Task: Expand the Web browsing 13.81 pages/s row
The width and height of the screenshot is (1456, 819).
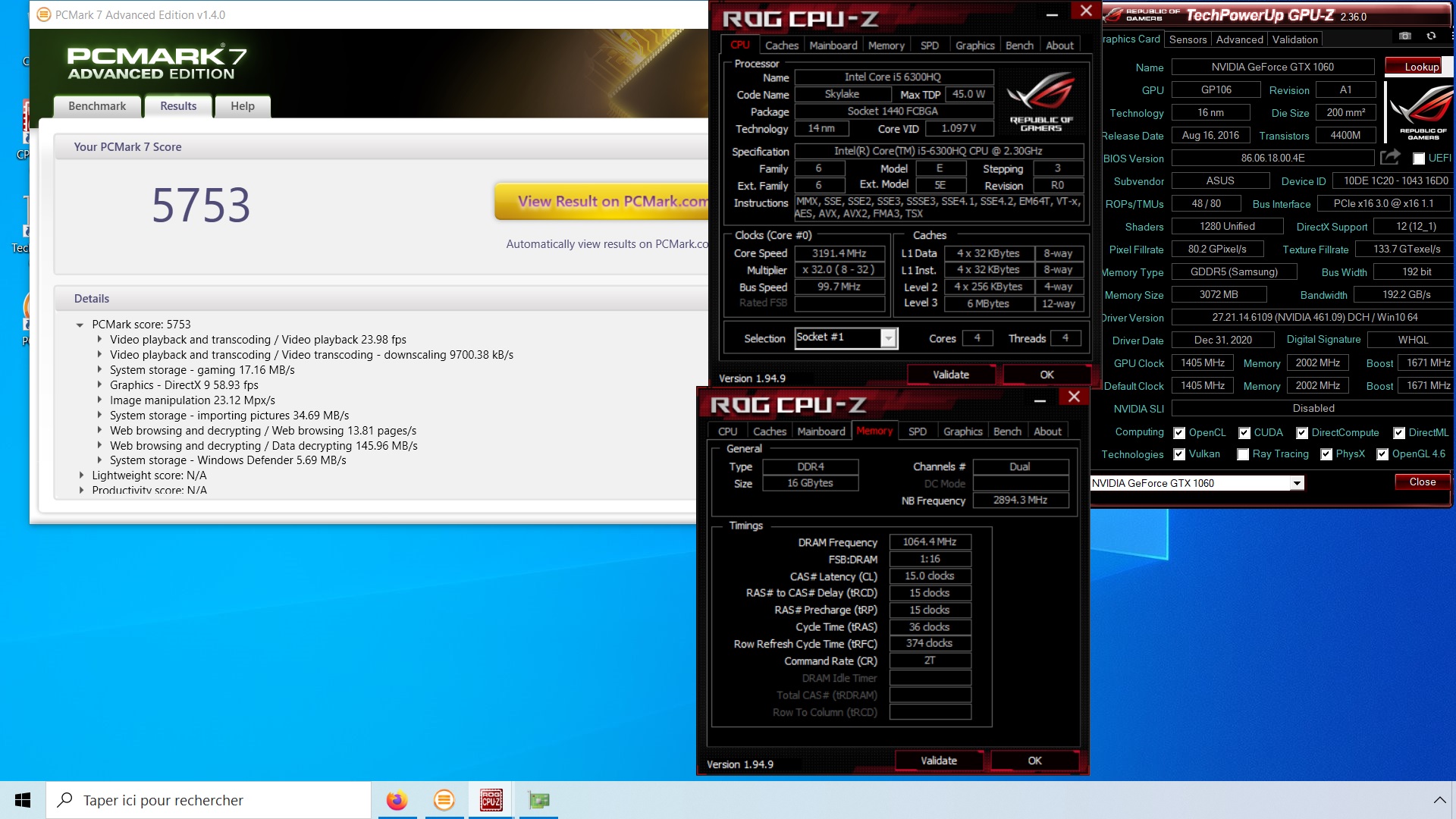Action: pos(99,431)
